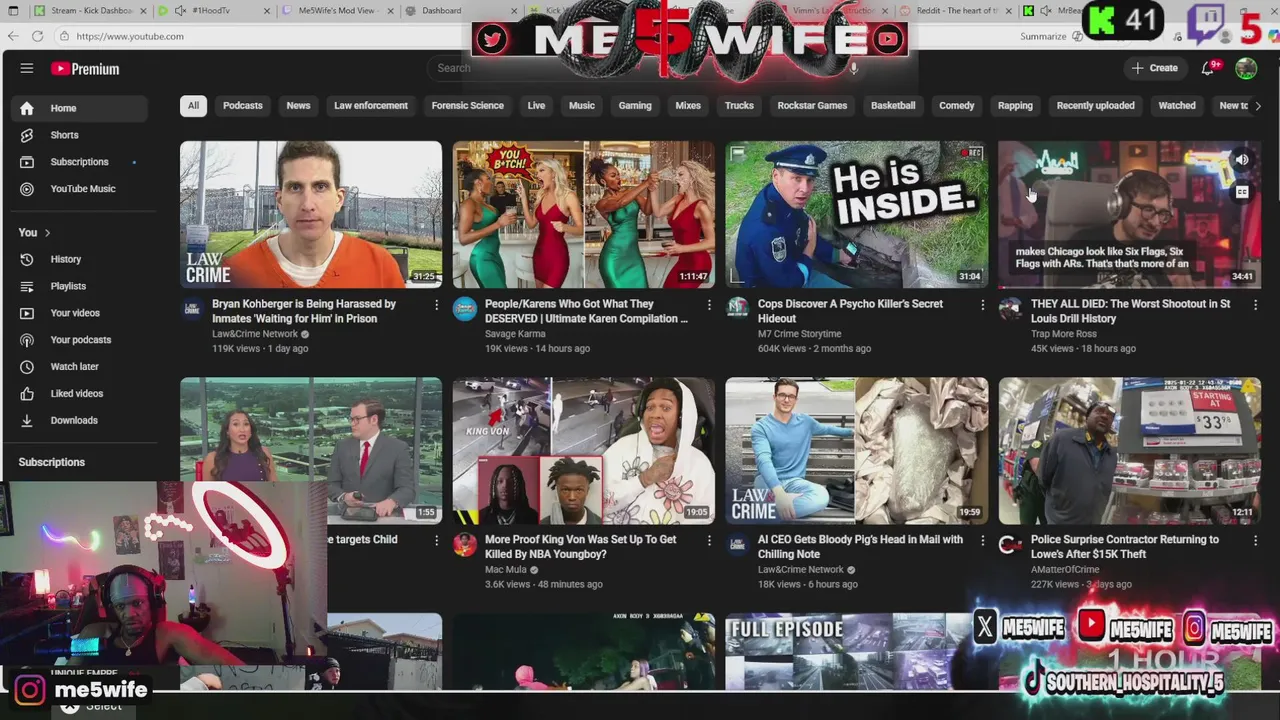Screen dimensions: 1280x720
Task: Open AMatterOfCrime channel avatar
Action: [1011, 544]
